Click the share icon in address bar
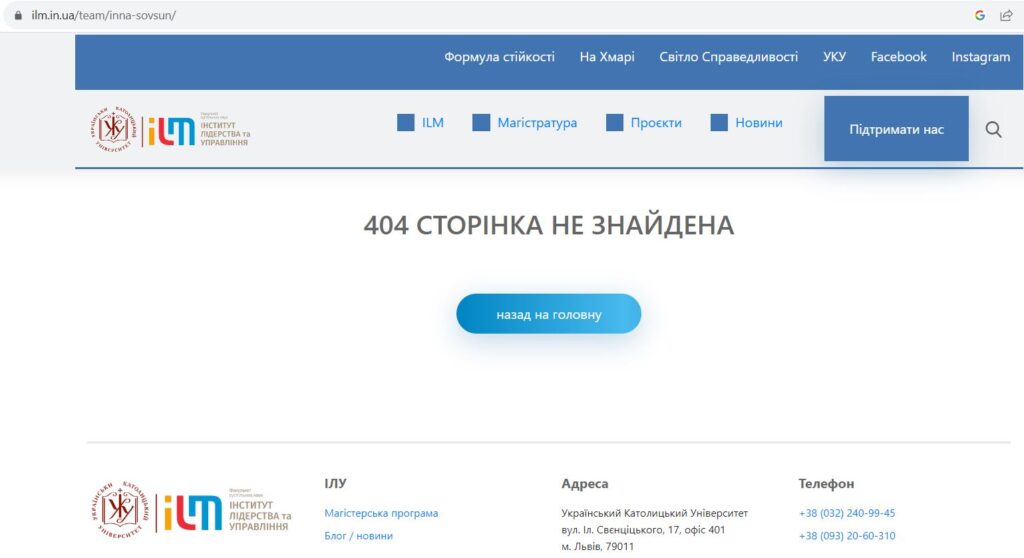Viewport: 1024px width, 558px height. [1006, 15]
